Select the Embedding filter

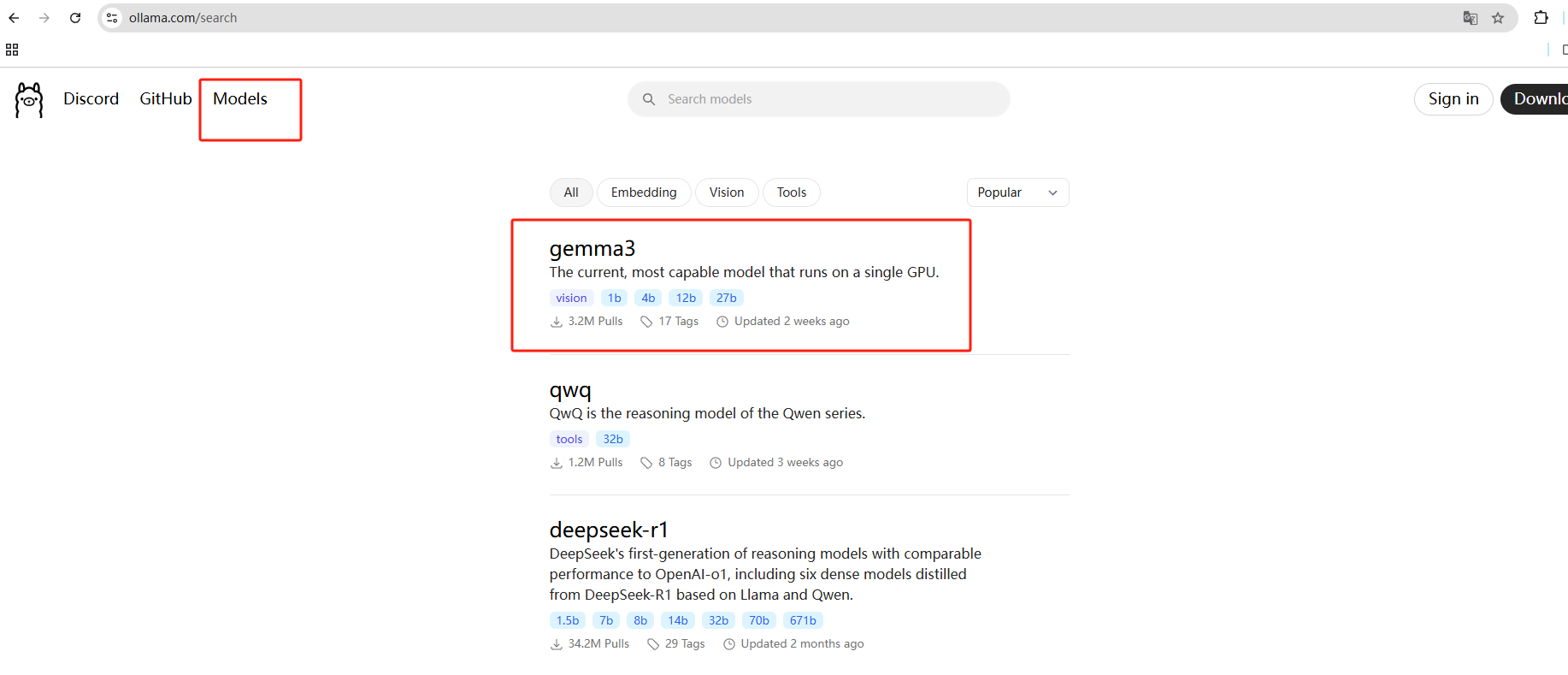(644, 192)
